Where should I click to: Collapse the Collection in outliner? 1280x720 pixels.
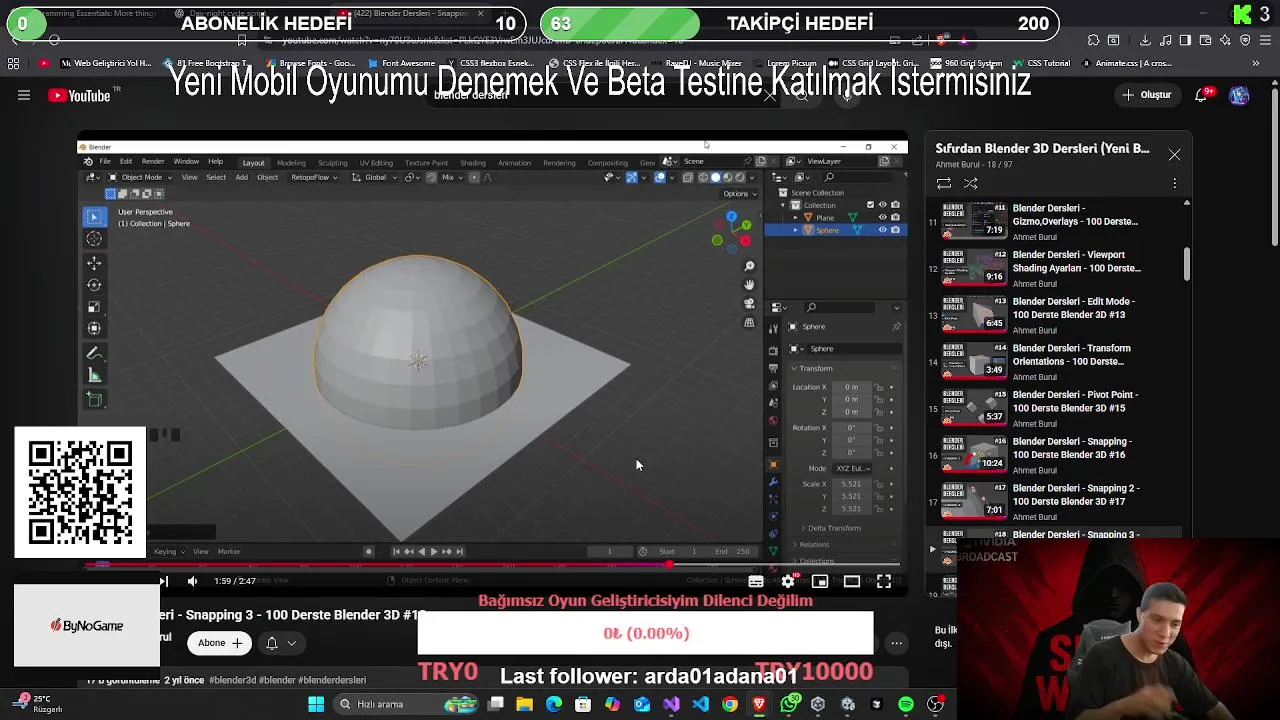pos(784,205)
